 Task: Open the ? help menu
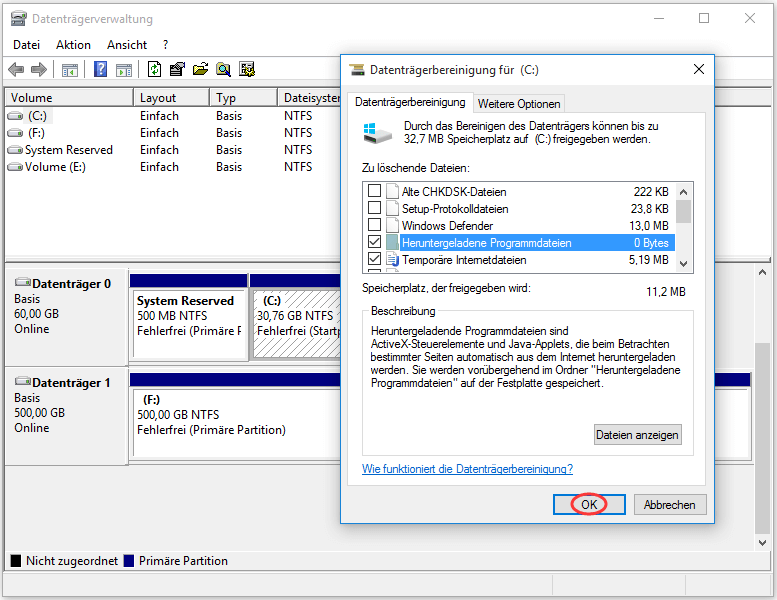tap(165, 45)
